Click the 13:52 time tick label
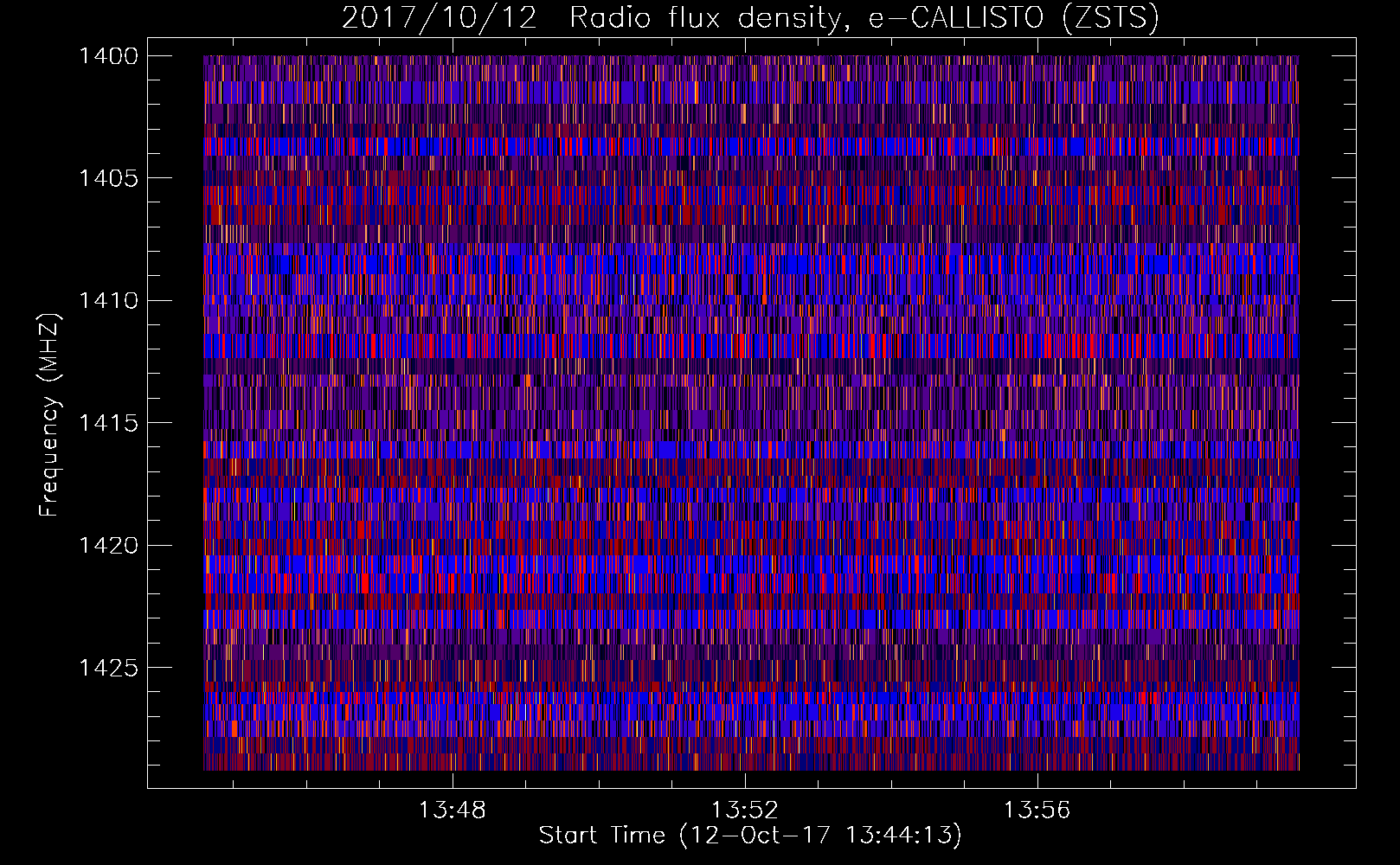The image size is (1400, 865). [745, 811]
